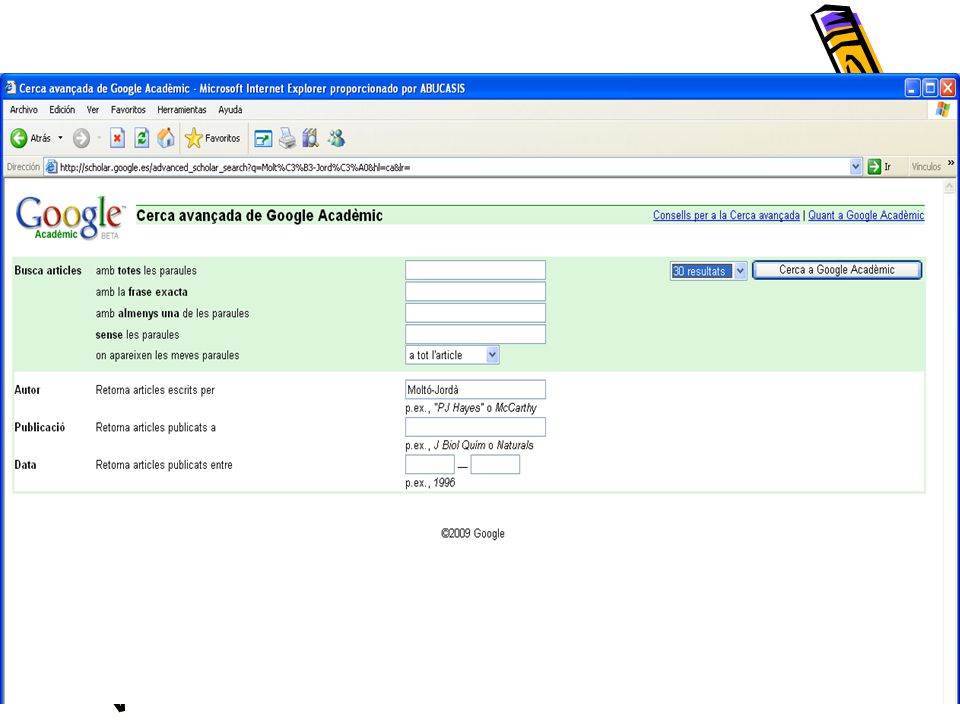Open the Ver menu
The height and width of the screenshot is (720, 960).
92,110
